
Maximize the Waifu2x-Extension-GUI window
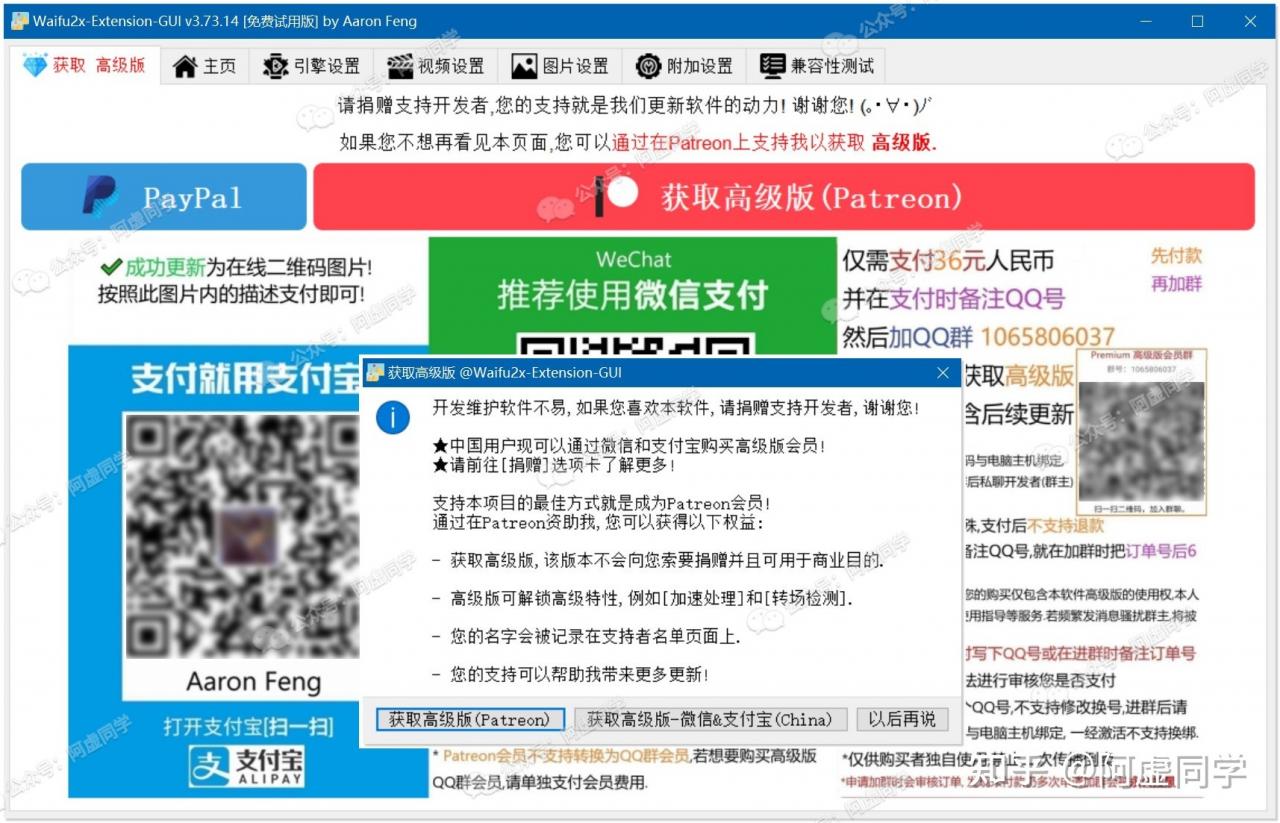tap(1198, 20)
